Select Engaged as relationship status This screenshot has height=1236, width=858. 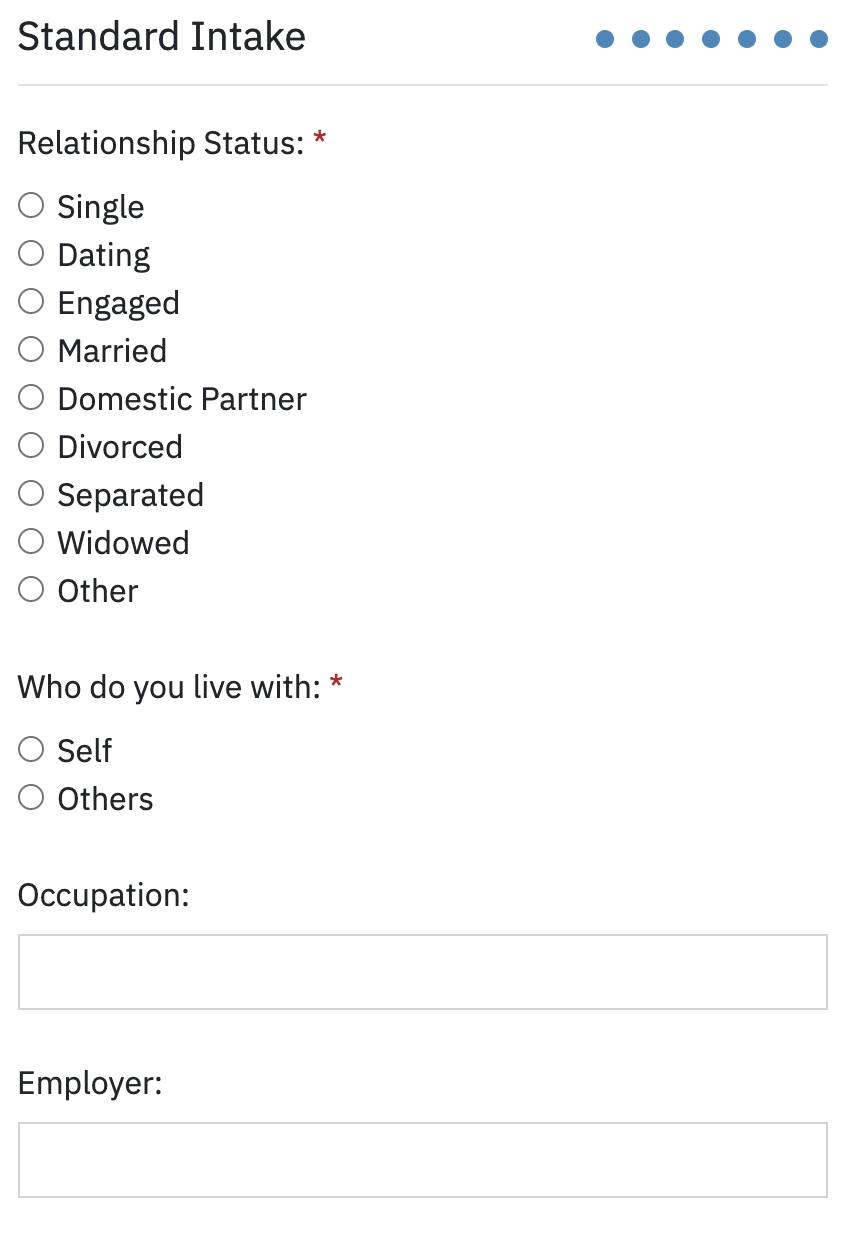[32, 302]
